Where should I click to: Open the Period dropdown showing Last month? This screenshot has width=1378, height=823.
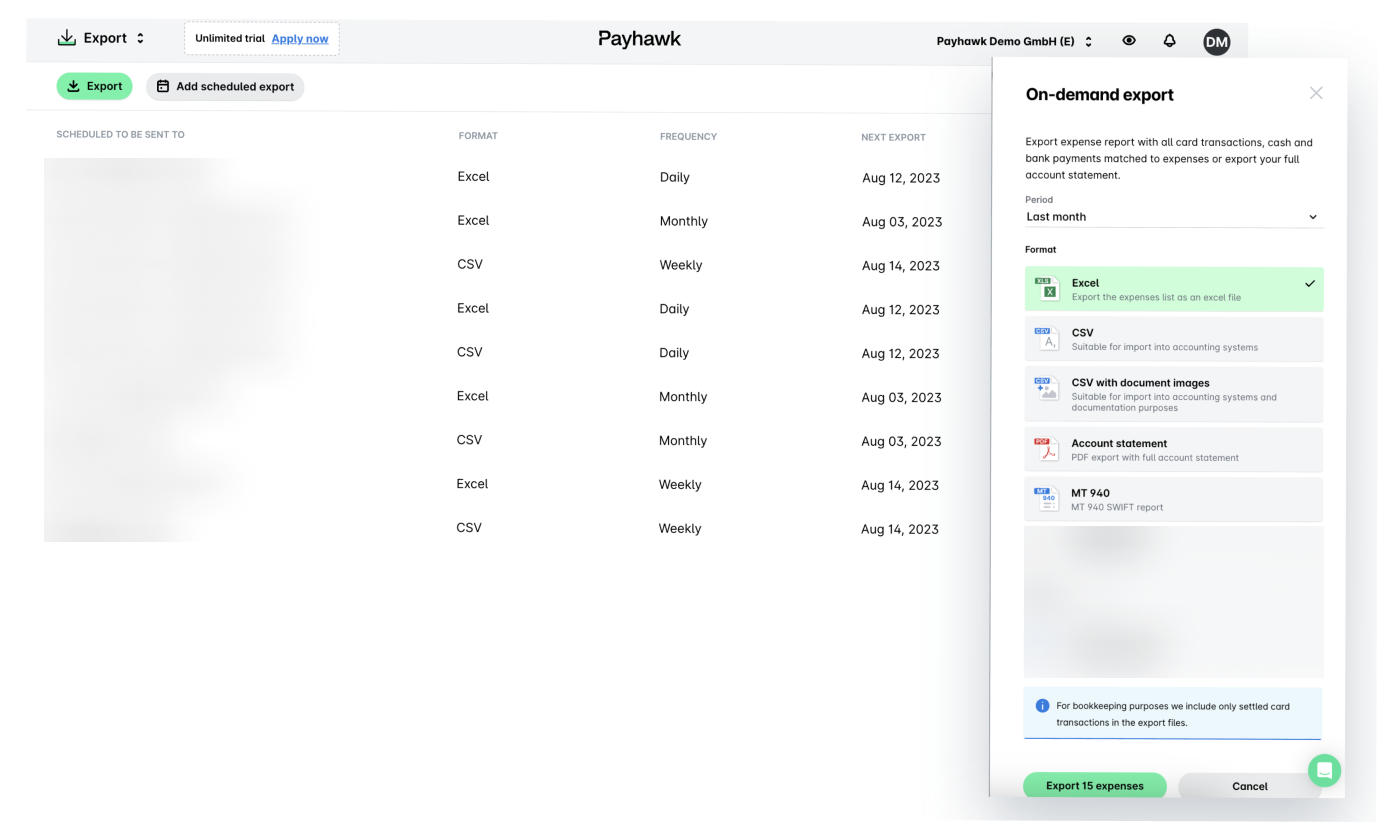pyautogui.click(x=1173, y=216)
